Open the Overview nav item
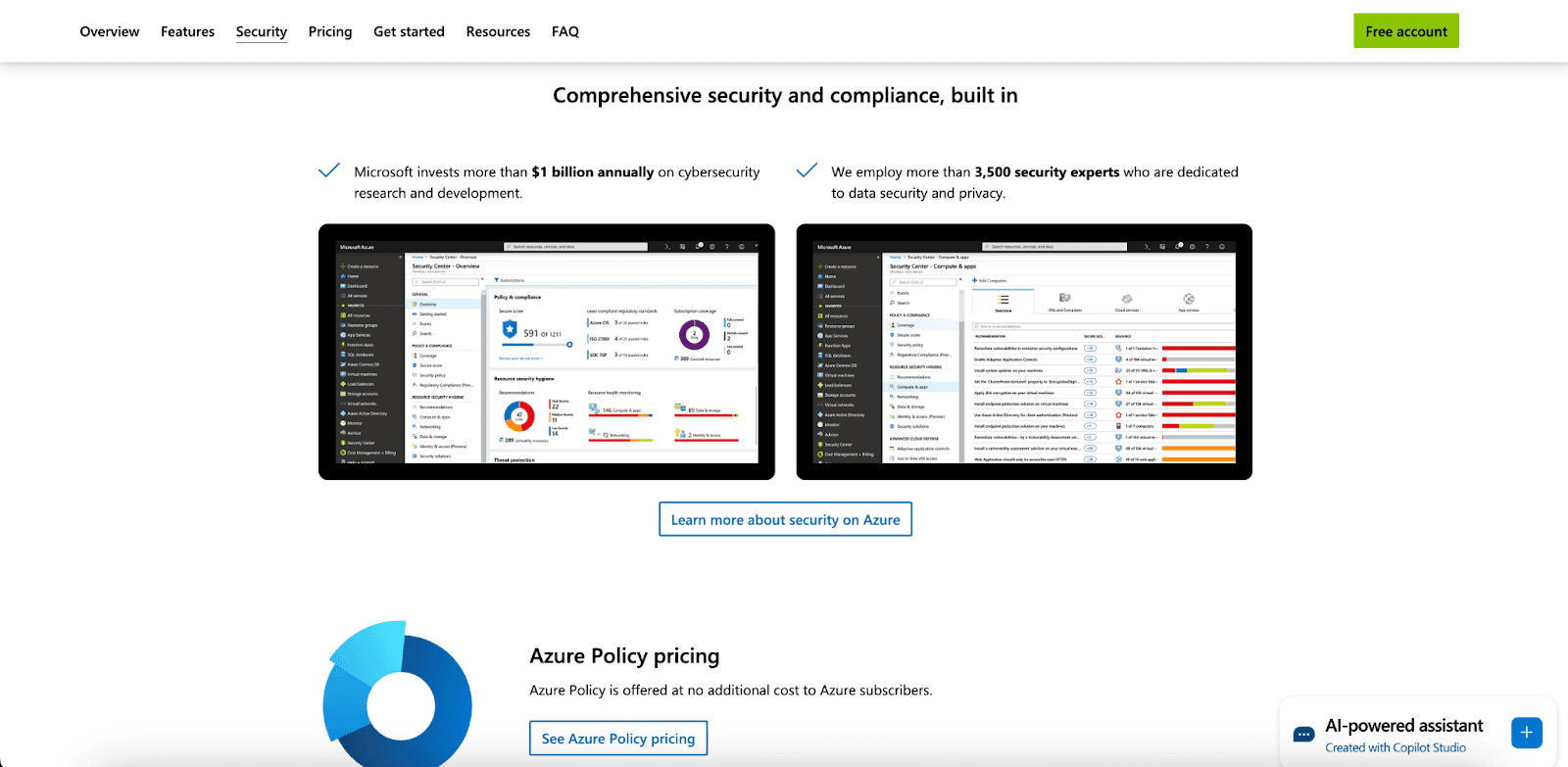The height and width of the screenshot is (767, 1568). [x=110, y=31]
